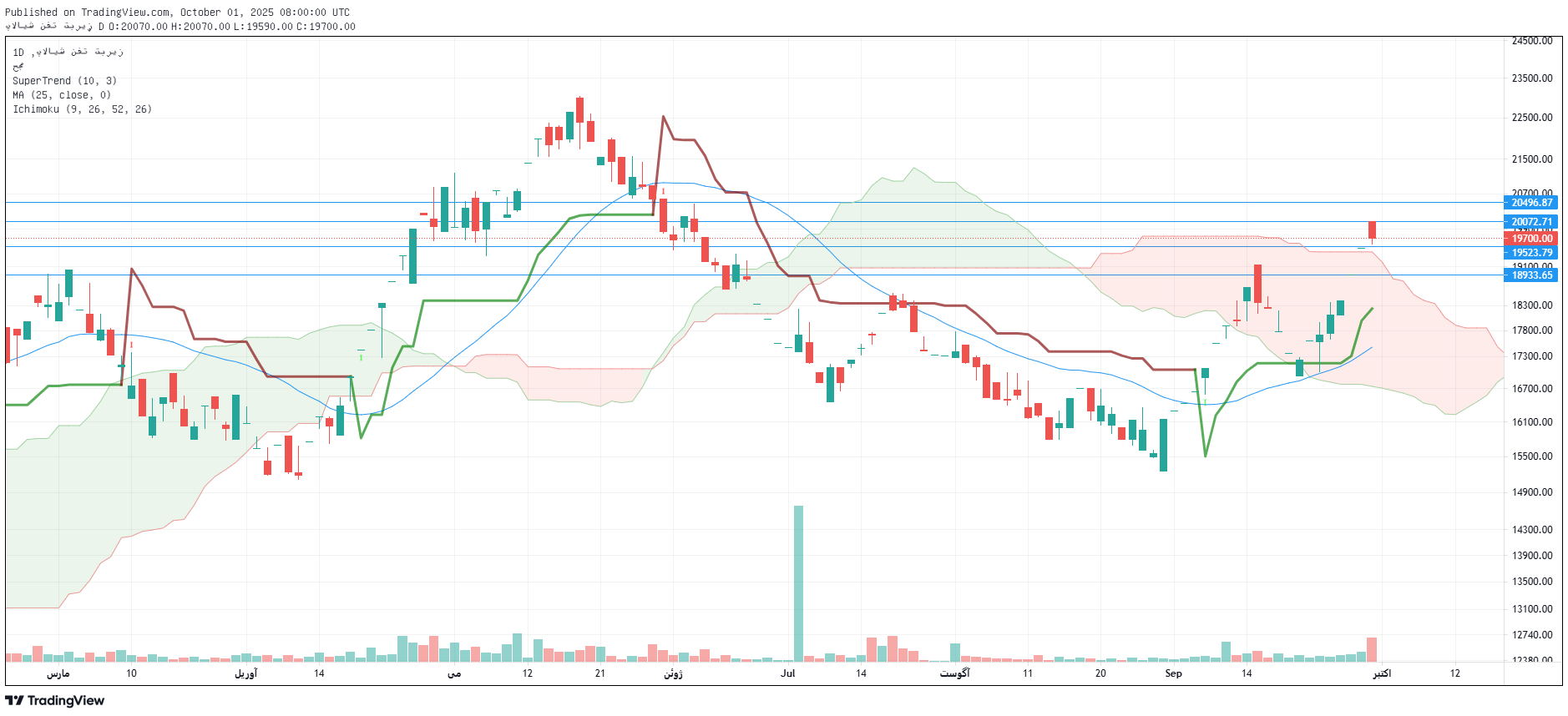This screenshot has height=716, width=1568.
Task: Click the latest red candle at far right
Action: [1372, 230]
